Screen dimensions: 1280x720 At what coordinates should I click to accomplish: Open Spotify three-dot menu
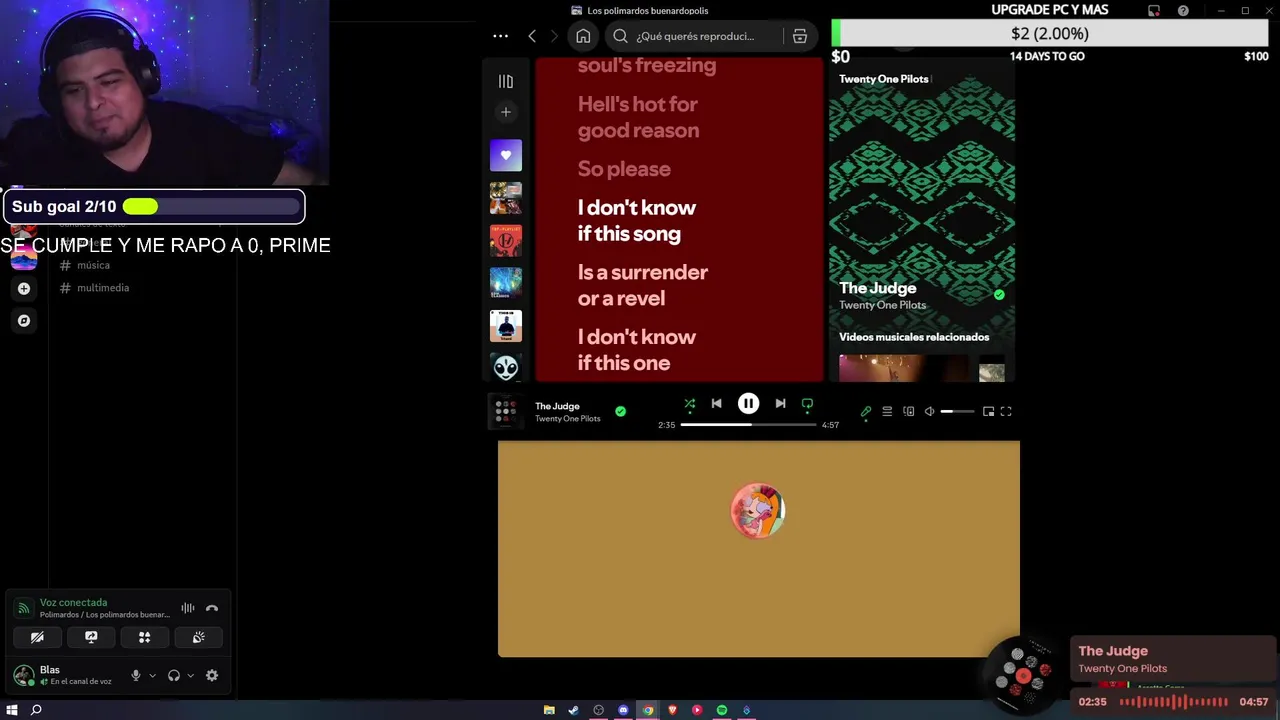[500, 36]
